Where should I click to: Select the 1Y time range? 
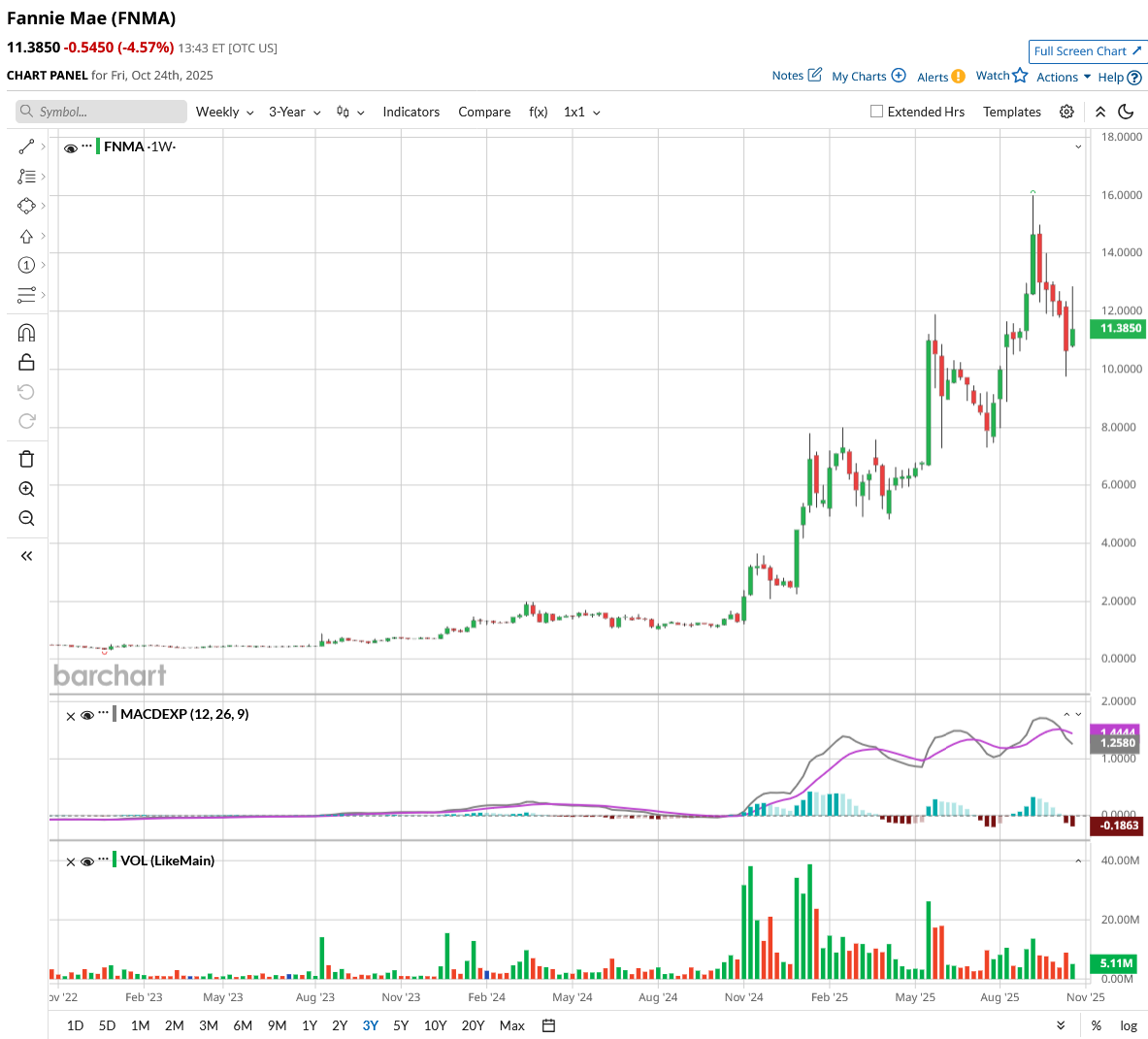310,1025
